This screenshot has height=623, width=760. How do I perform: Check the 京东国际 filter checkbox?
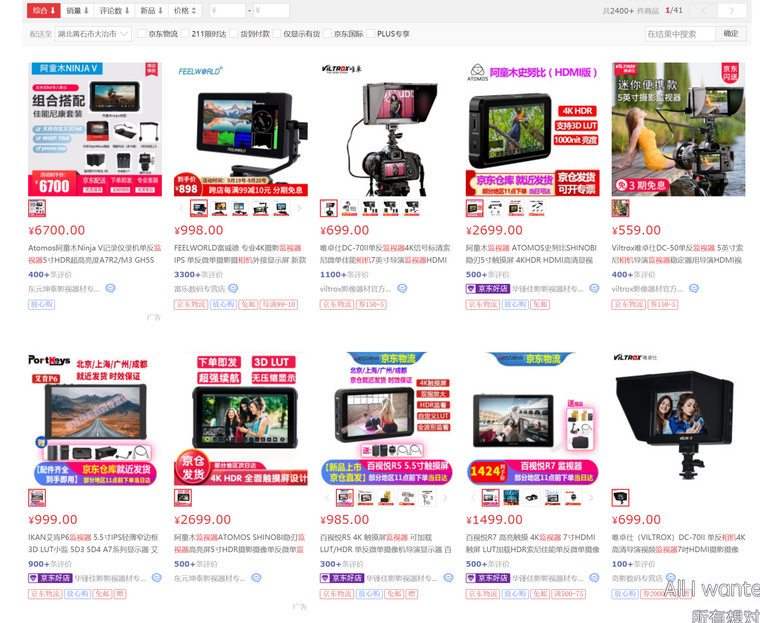tap(327, 33)
